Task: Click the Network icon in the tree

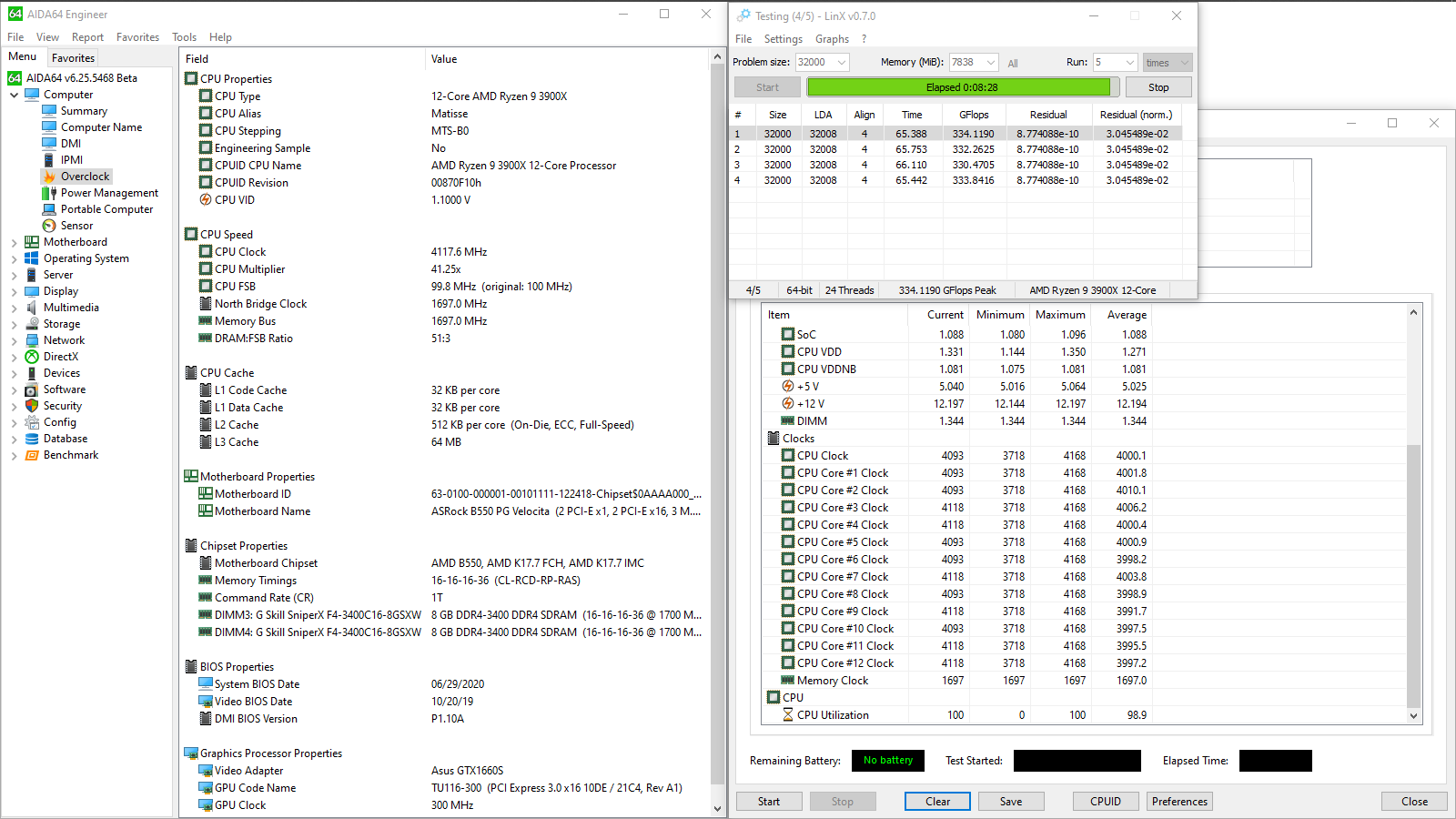Action: coord(32,340)
